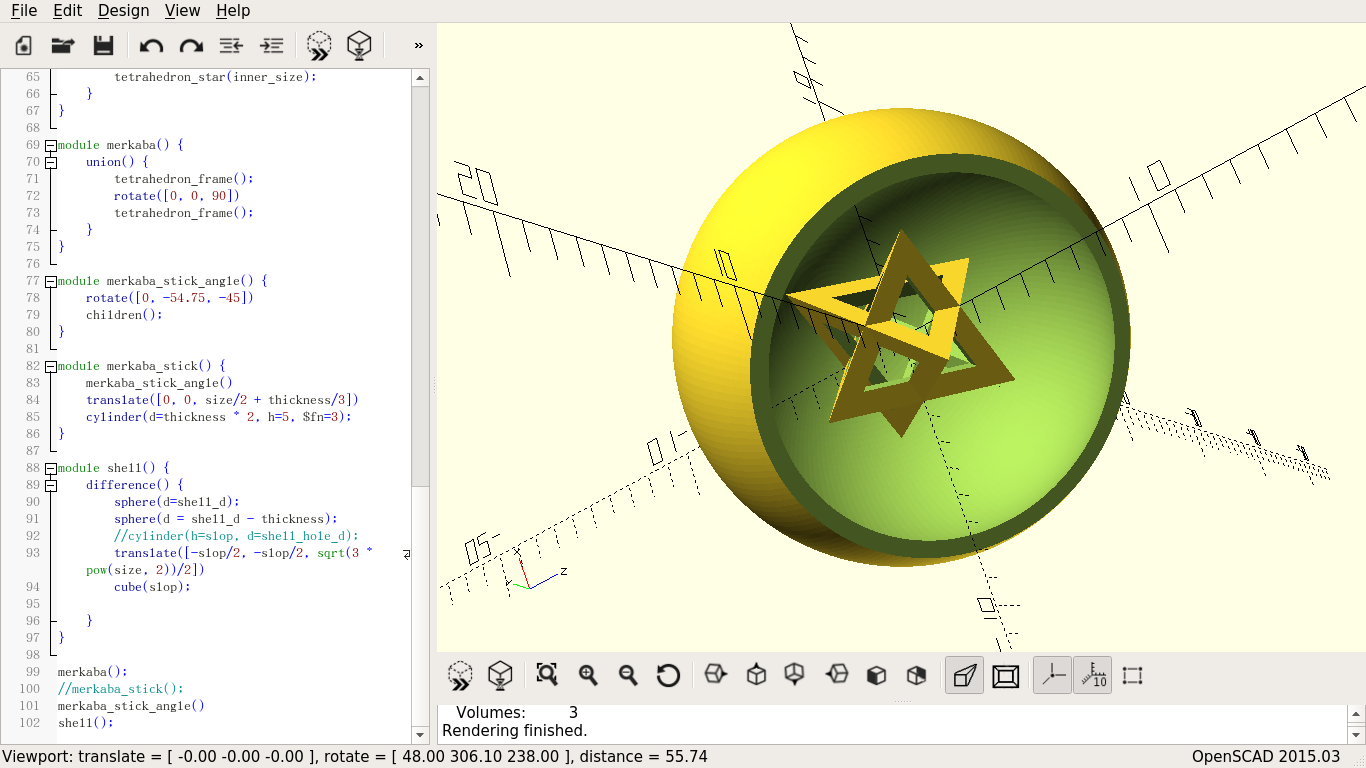Click the View All zoom icon
Image resolution: width=1366 pixels, height=768 pixels.
[x=547, y=675]
